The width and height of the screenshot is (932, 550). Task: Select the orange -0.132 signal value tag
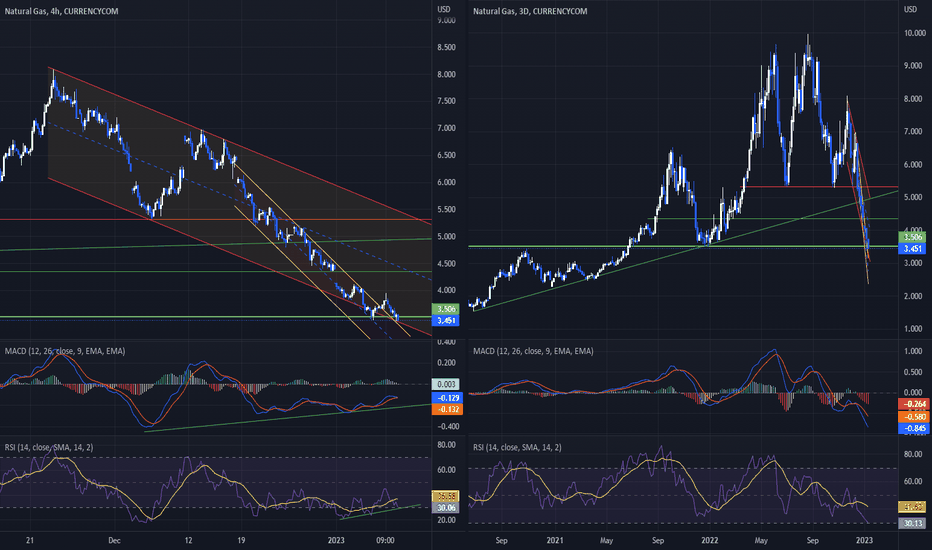(446, 409)
